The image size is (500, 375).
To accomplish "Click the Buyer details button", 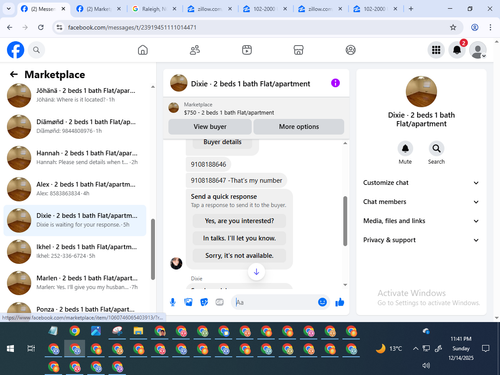I will (x=222, y=142).
